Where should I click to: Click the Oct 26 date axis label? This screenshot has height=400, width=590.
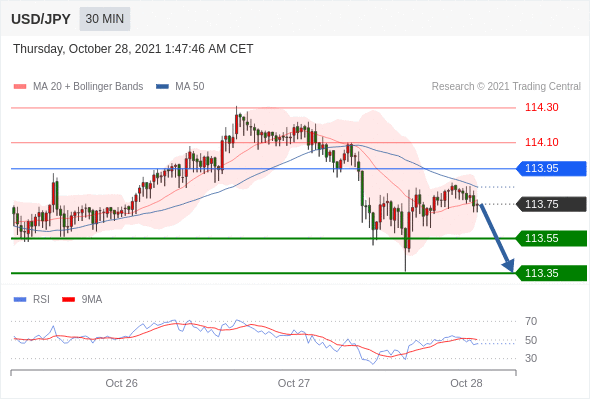pyautogui.click(x=122, y=383)
